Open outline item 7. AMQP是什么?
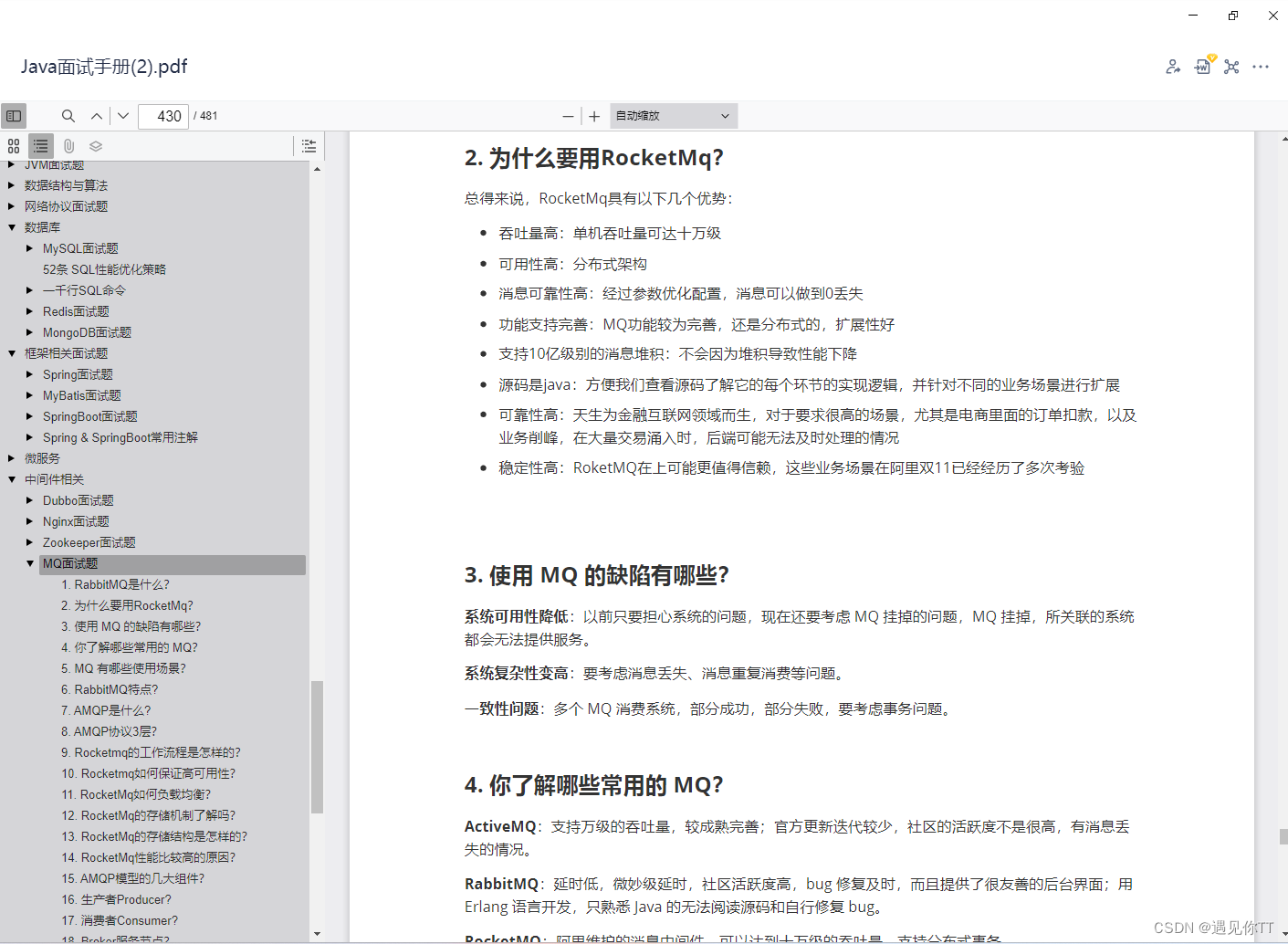This screenshot has height=944, width=1288. [106, 710]
